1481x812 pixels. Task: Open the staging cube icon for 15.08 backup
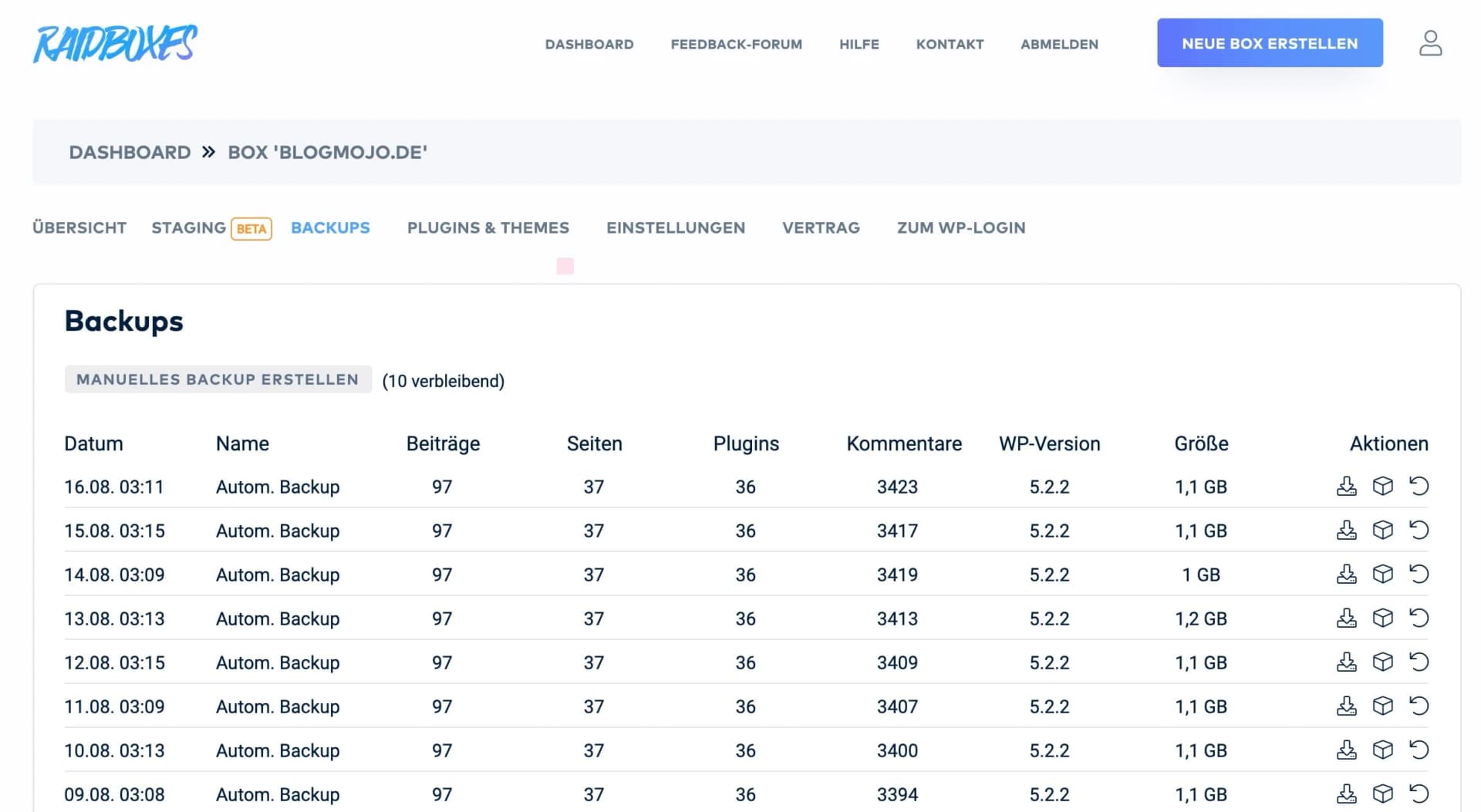1383,530
